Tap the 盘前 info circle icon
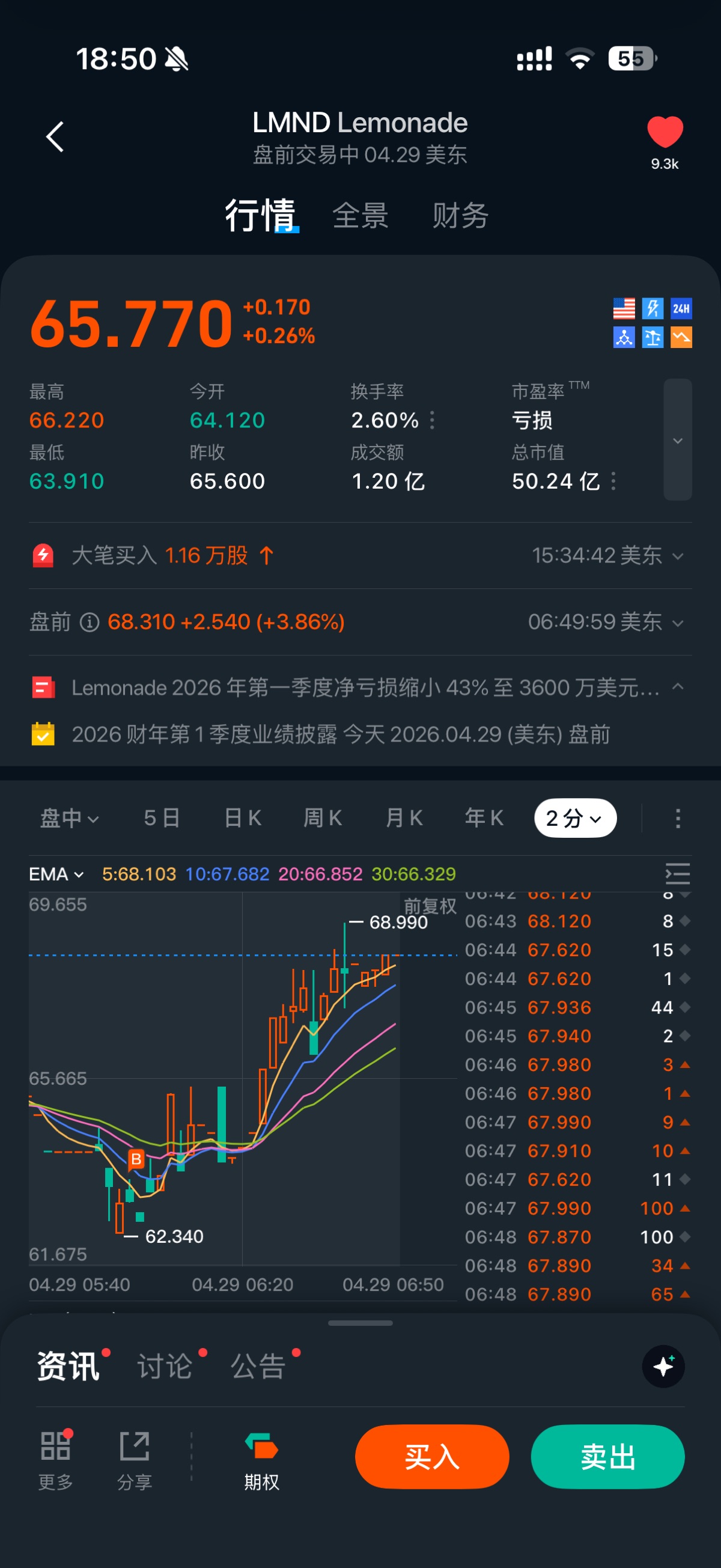 point(90,622)
